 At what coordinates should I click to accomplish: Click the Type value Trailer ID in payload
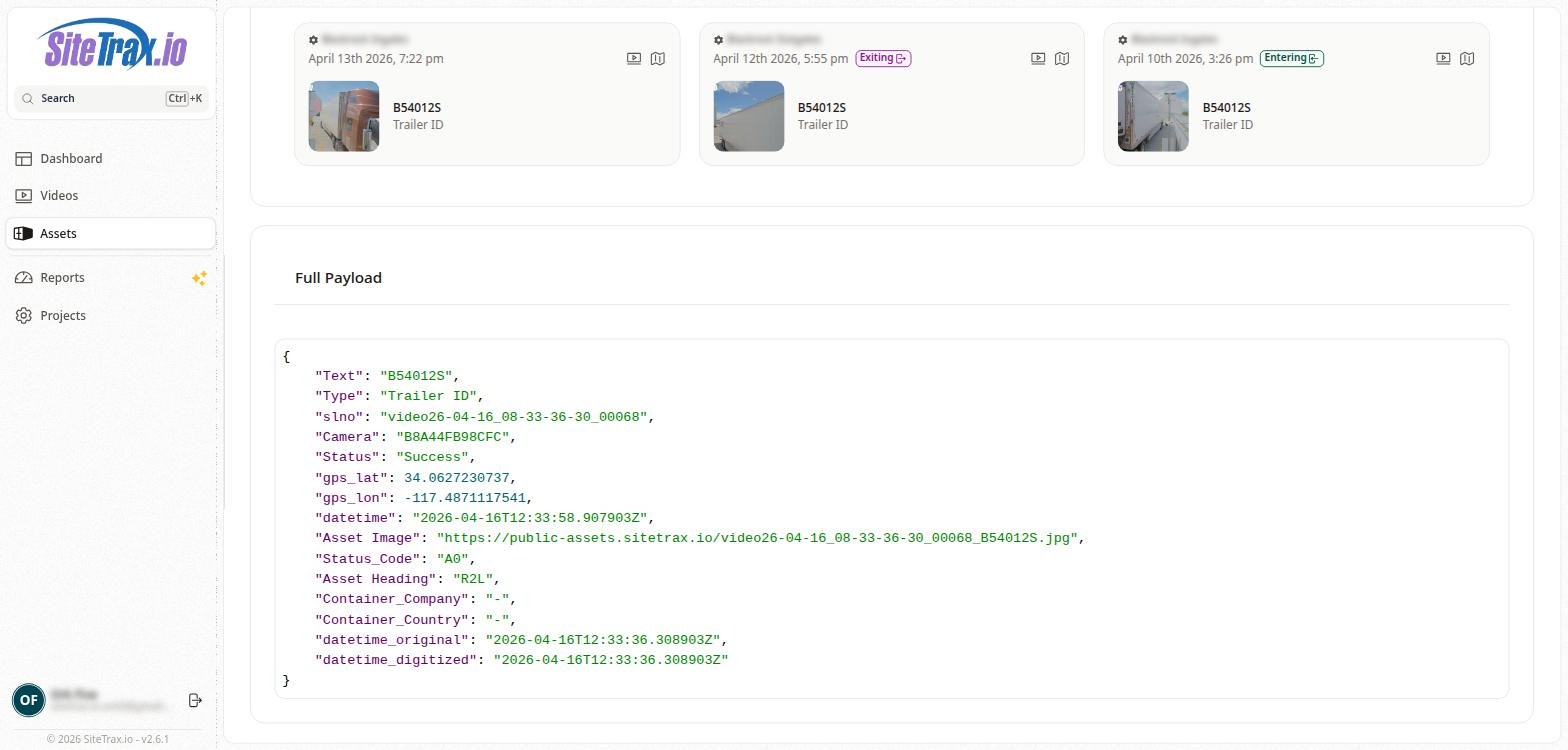428,396
